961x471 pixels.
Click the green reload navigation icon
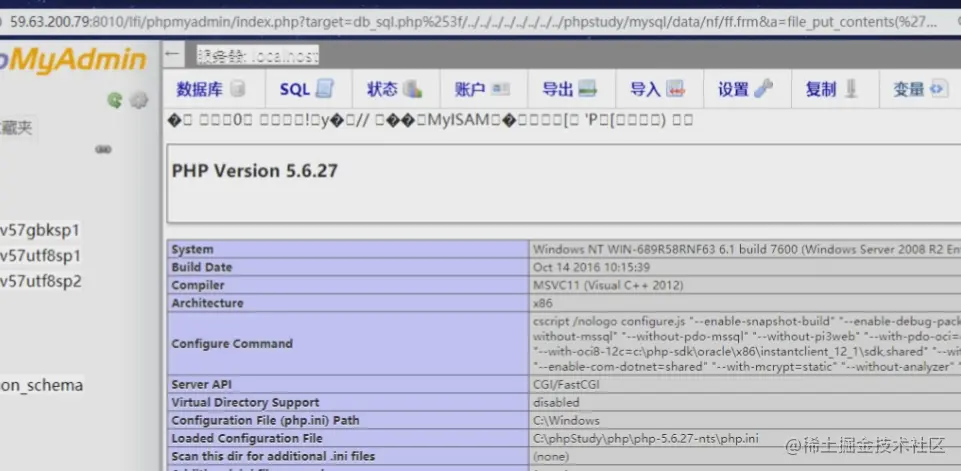pos(115,100)
